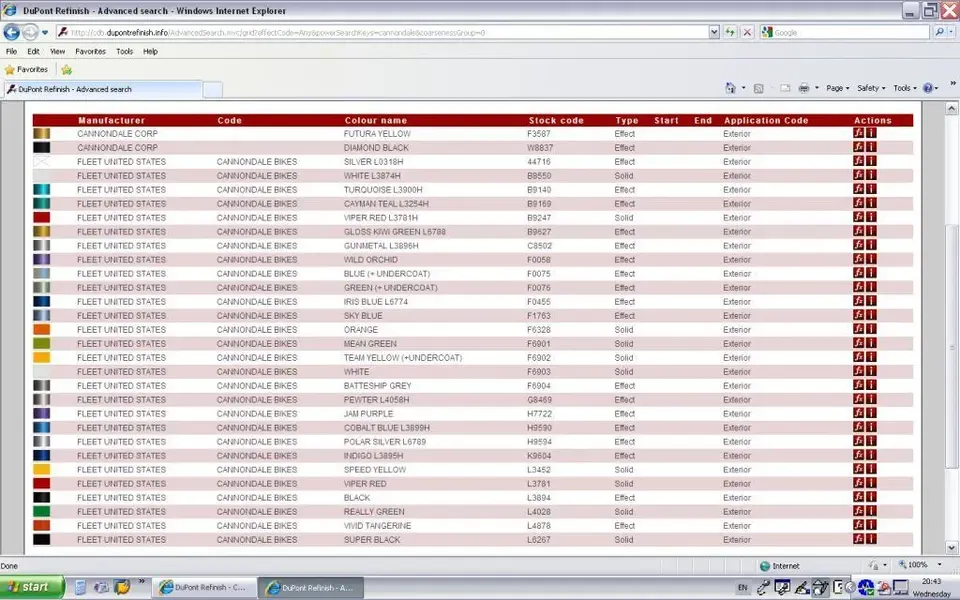Sort by Colour name column header

point(375,121)
